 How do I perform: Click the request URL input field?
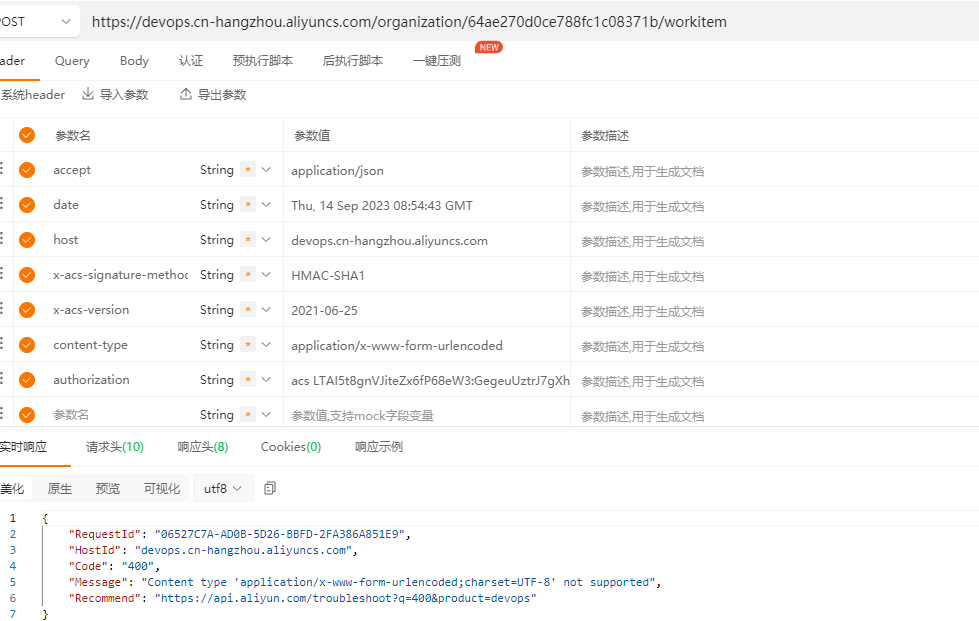click(x=531, y=22)
